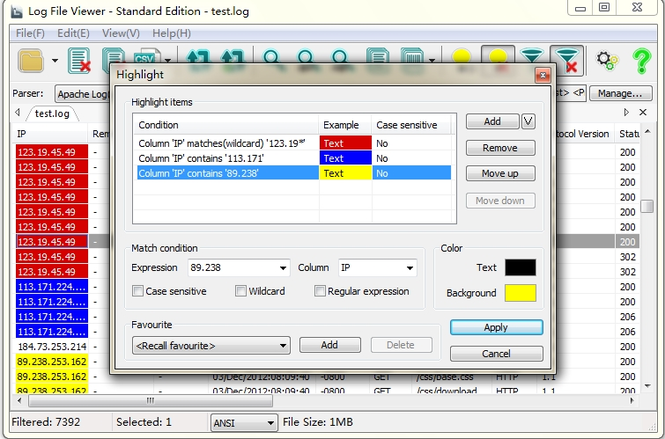
Task: Click Add in Highlight items
Action: coord(492,121)
